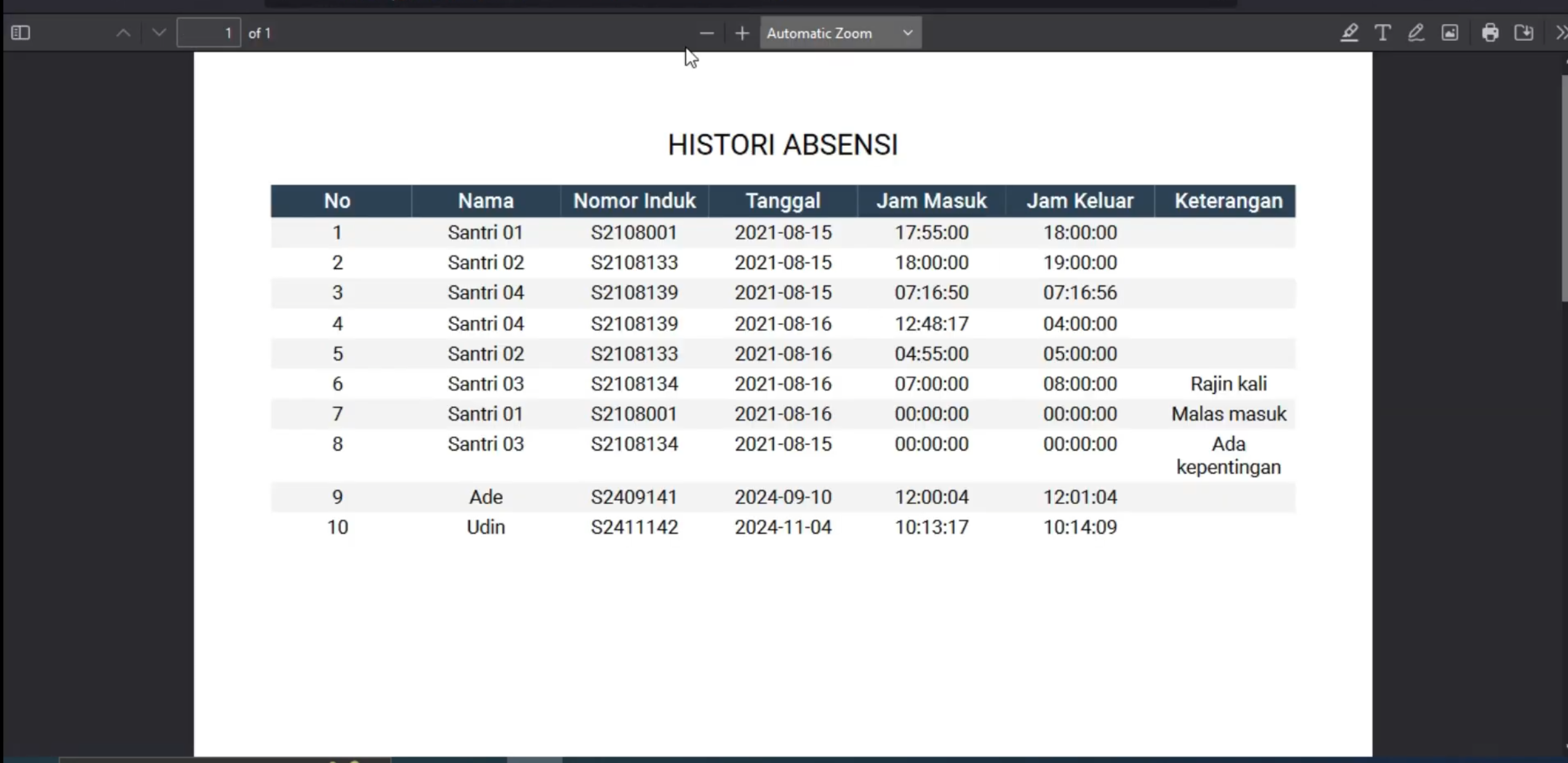Click the Ada kepentingan remark

1228,455
